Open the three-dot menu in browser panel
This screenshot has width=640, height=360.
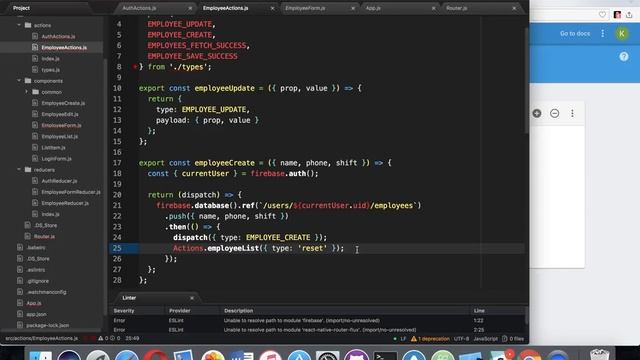pos(572,113)
